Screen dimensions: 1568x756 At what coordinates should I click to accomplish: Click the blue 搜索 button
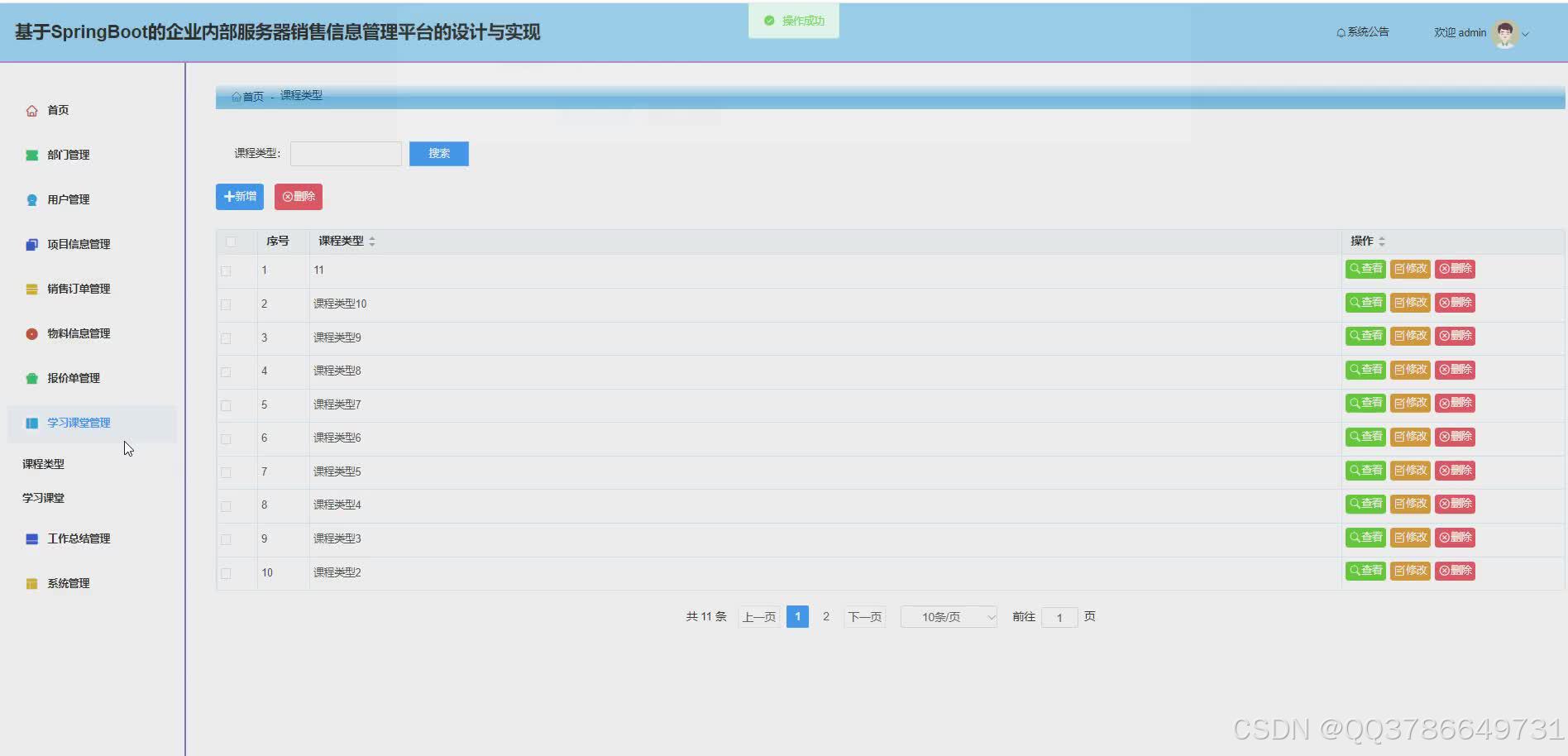pos(439,154)
